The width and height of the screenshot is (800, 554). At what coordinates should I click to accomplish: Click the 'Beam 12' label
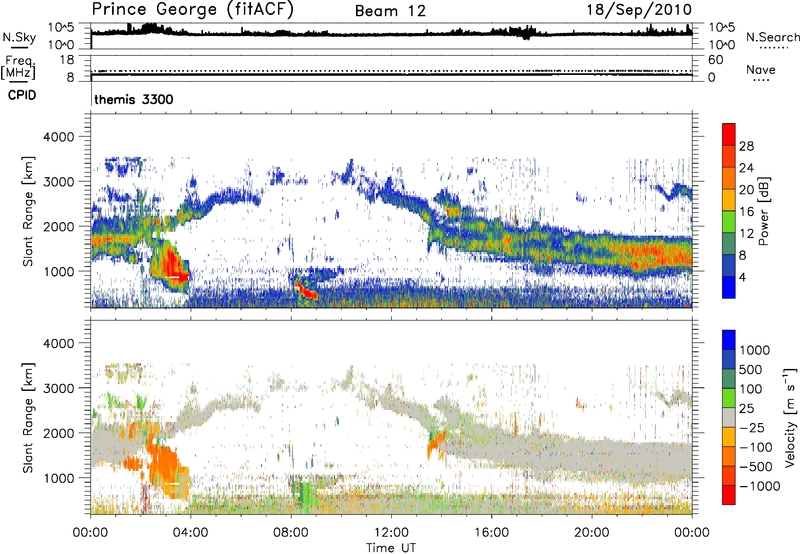(390, 11)
